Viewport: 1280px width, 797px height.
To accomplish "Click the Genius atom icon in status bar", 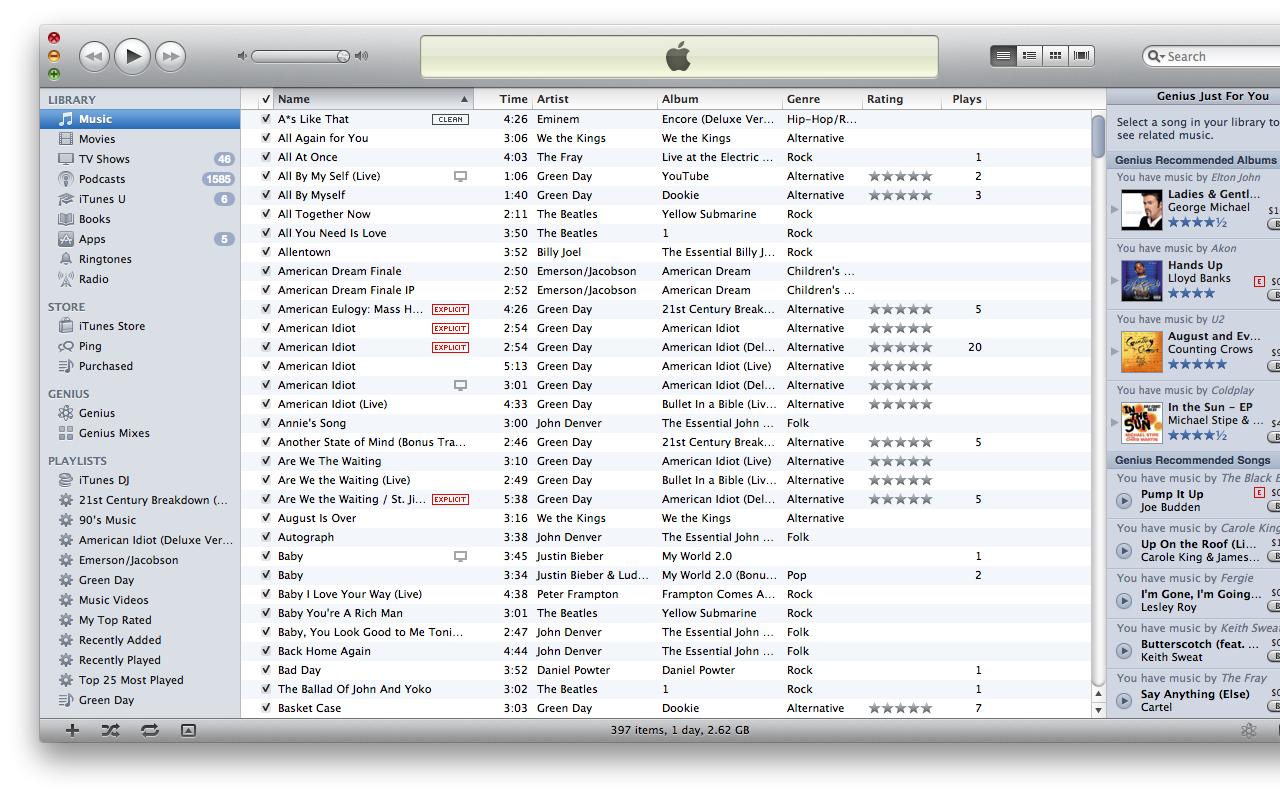I will [x=1248, y=731].
